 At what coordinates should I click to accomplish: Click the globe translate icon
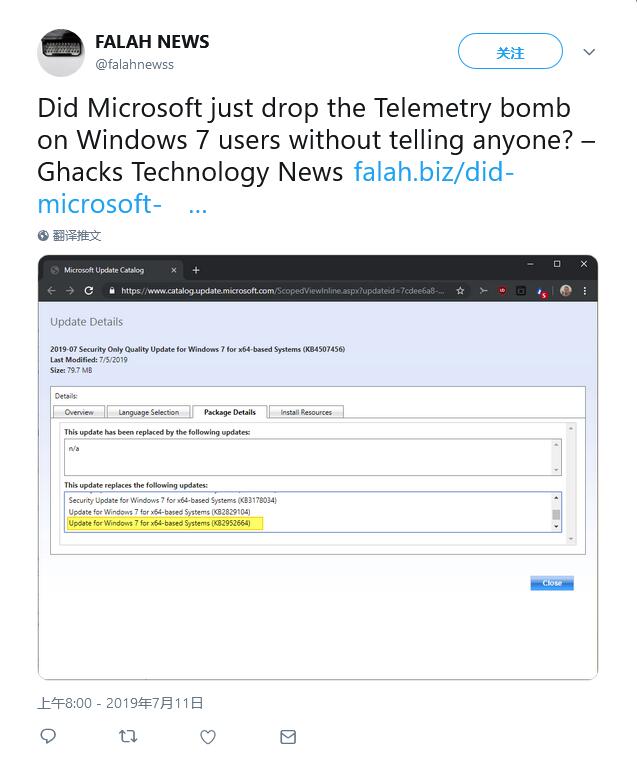(43, 236)
